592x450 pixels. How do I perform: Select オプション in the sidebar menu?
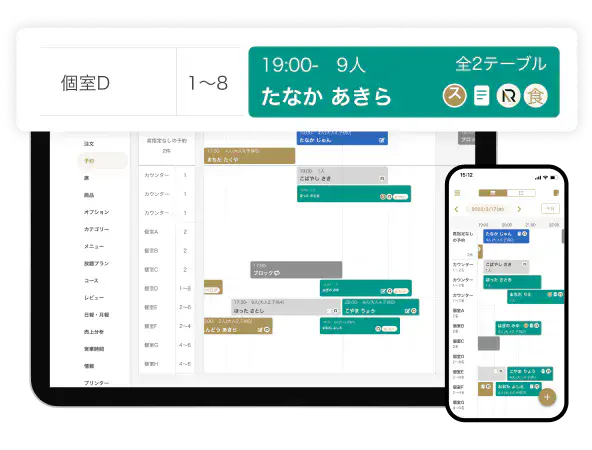[x=96, y=212]
